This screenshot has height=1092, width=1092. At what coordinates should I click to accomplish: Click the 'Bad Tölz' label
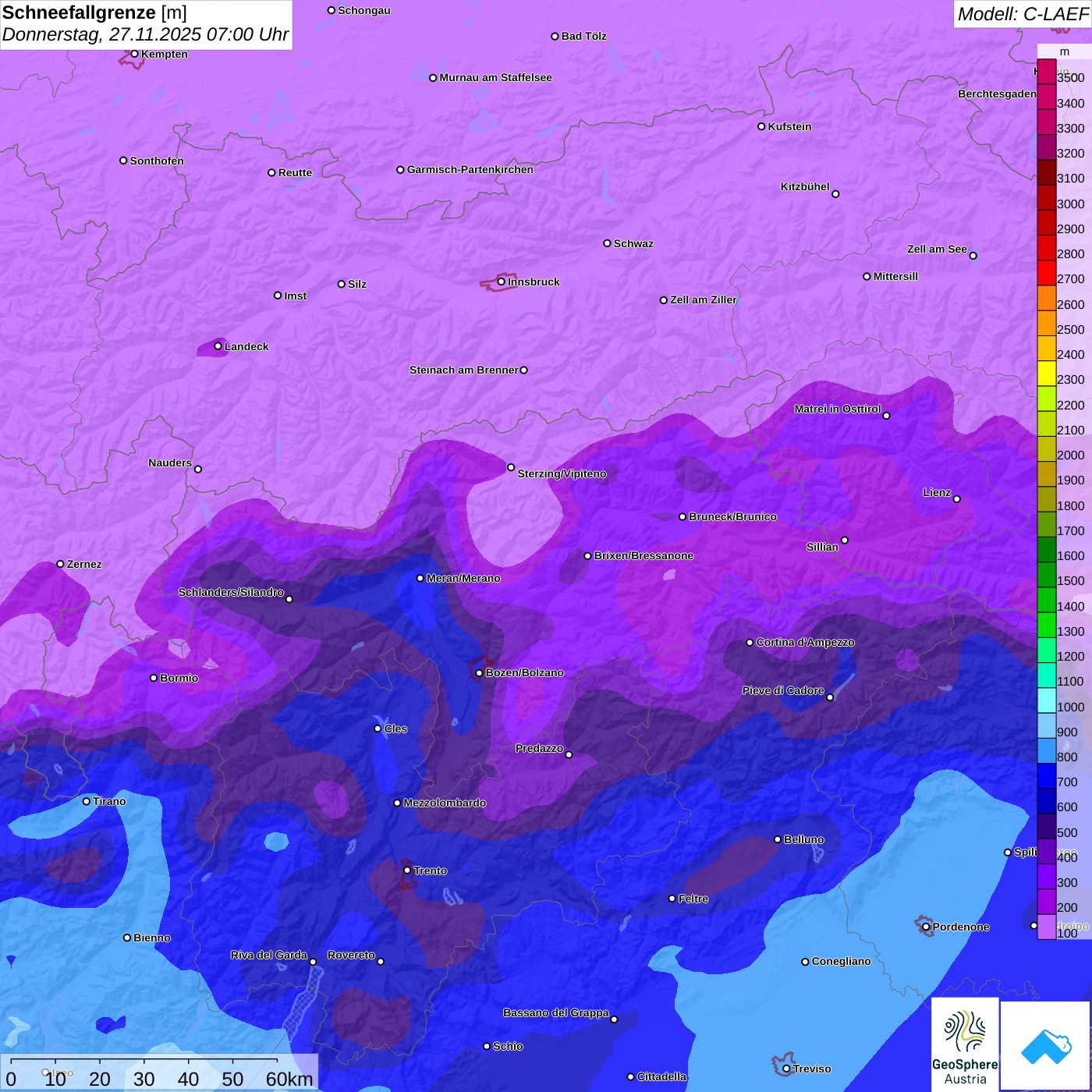tap(584, 36)
